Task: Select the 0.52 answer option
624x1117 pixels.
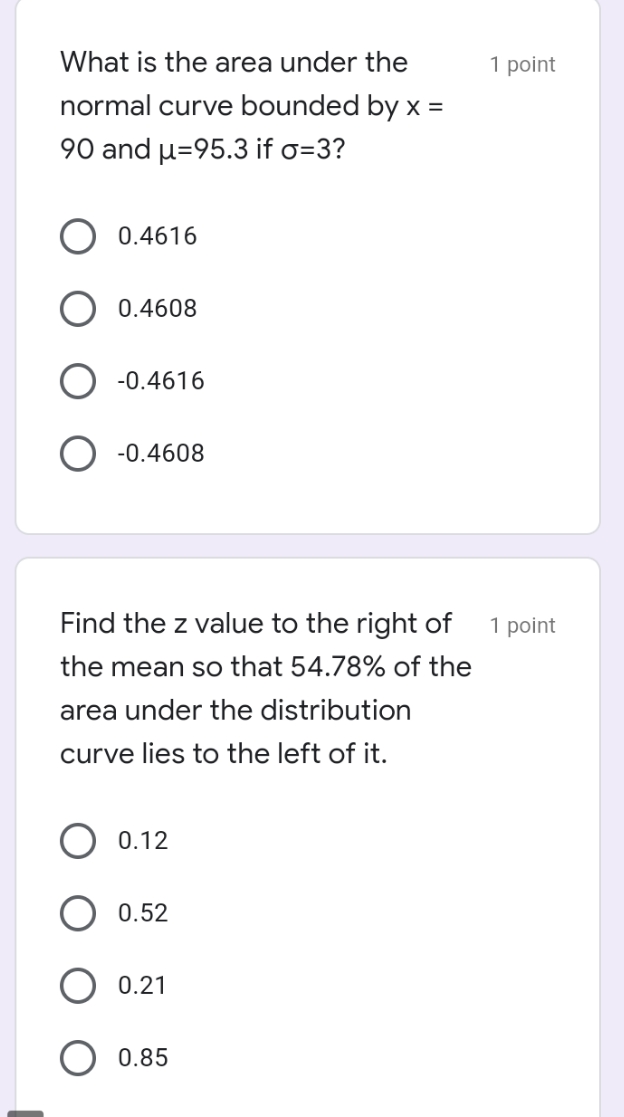Action: pos(77,912)
